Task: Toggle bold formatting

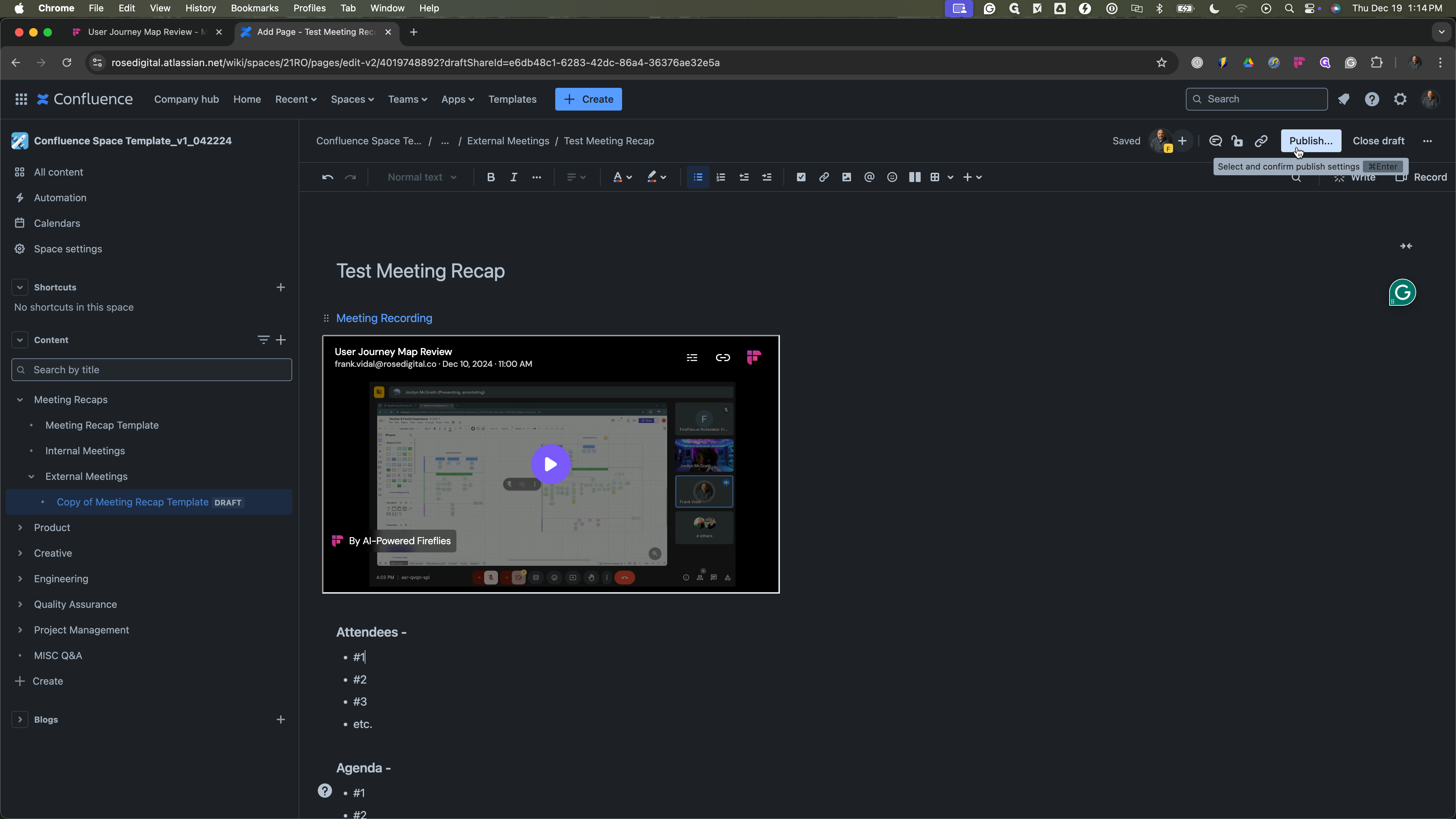Action: 491,177
